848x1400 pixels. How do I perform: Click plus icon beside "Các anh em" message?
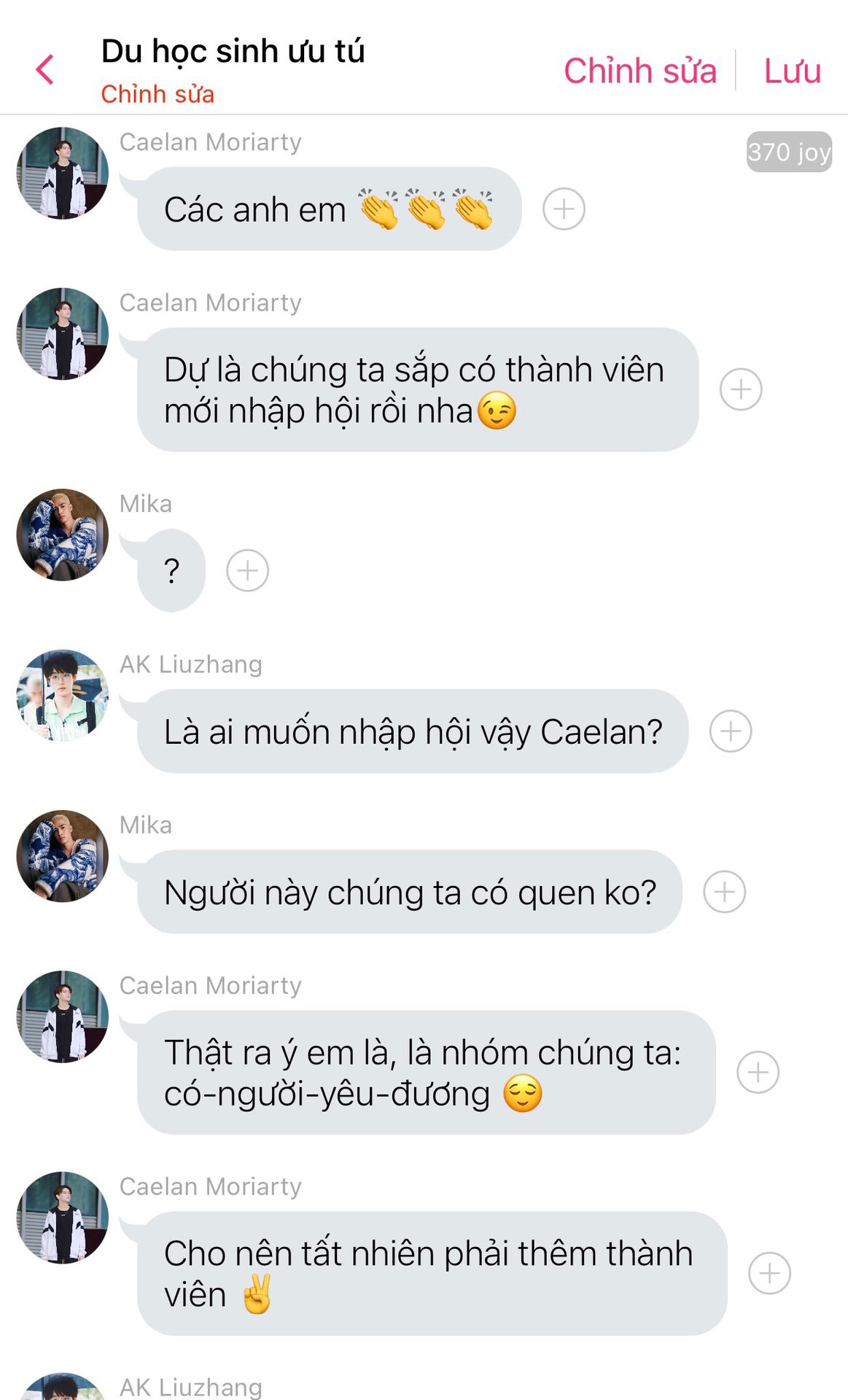click(564, 209)
